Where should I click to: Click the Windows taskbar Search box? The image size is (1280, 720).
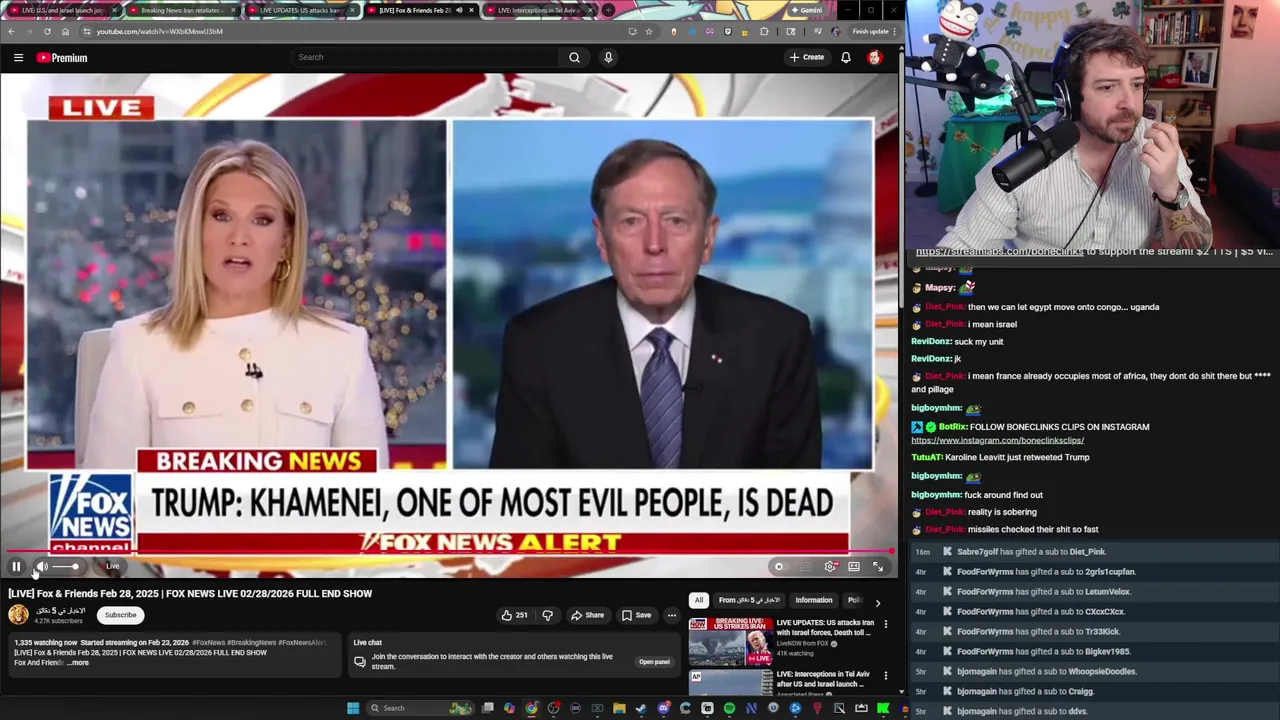coord(420,708)
